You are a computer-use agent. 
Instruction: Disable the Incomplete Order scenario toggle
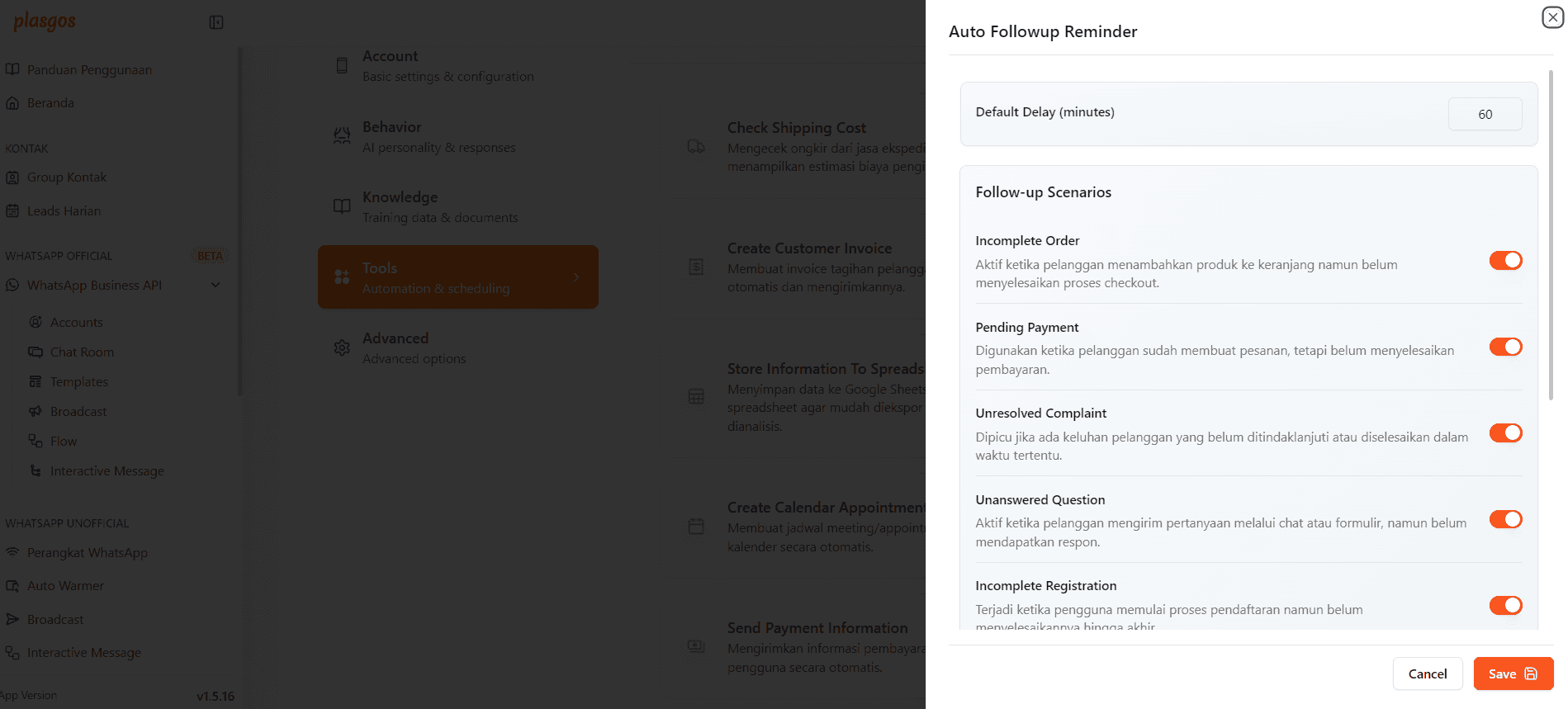tap(1505, 261)
